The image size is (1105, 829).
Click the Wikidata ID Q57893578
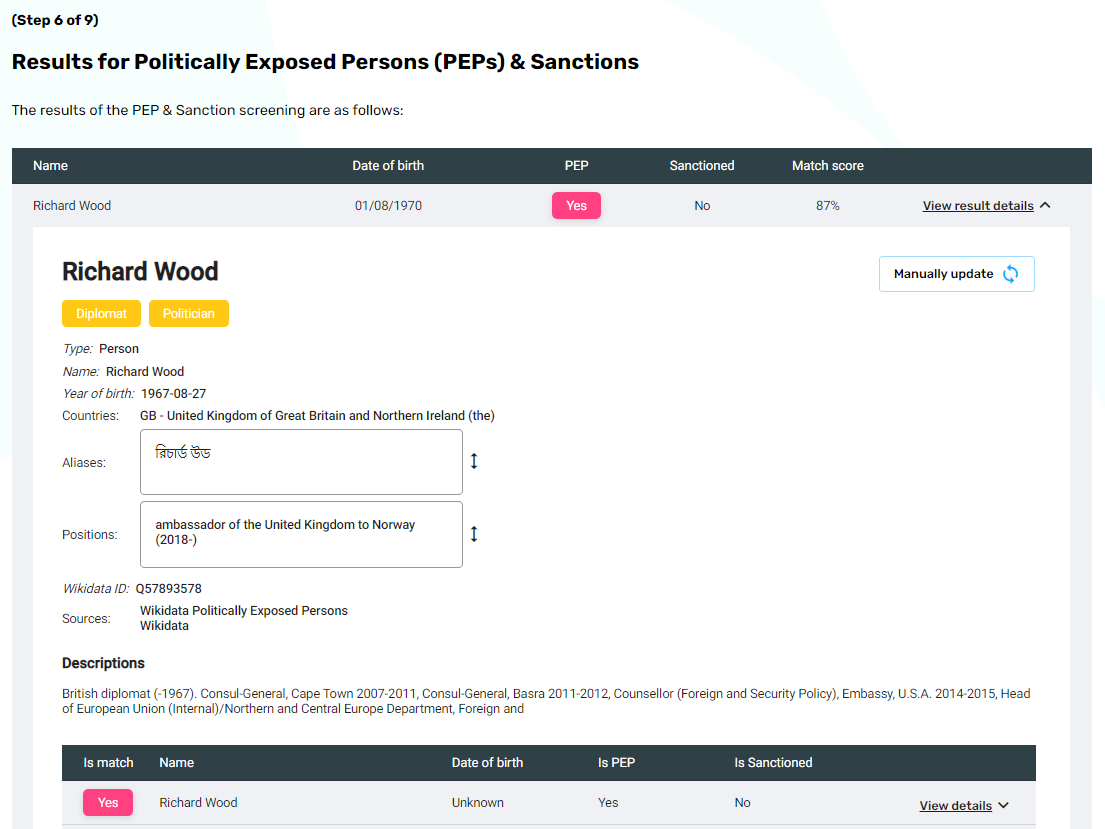[x=168, y=589]
